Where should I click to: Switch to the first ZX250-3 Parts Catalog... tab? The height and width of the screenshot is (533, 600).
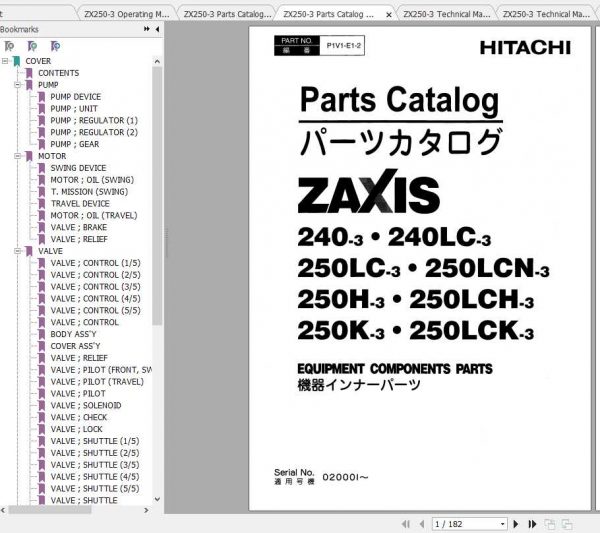tap(227, 15)
